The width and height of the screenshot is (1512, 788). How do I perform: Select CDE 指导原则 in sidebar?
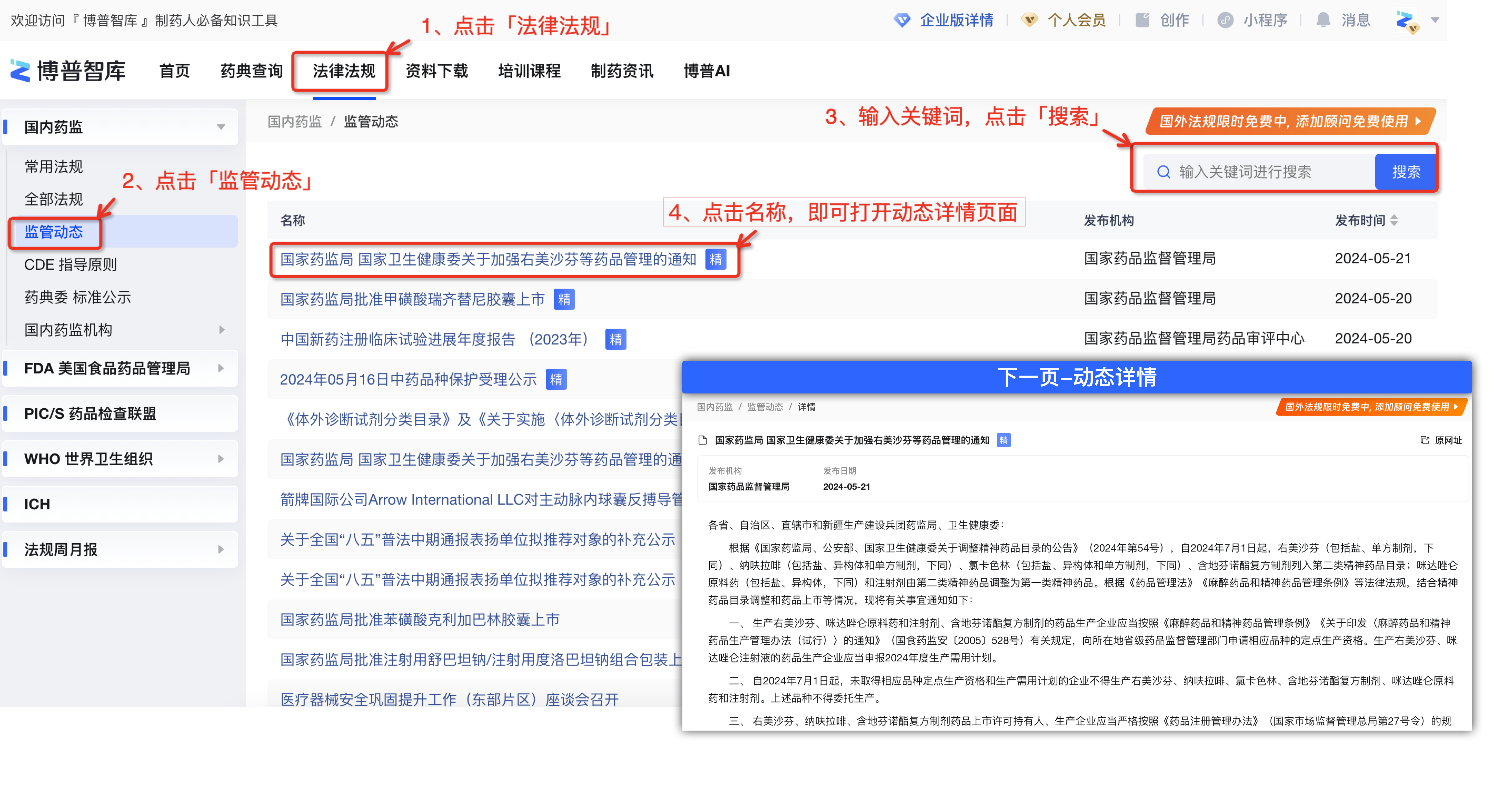(x=71, y=265)
